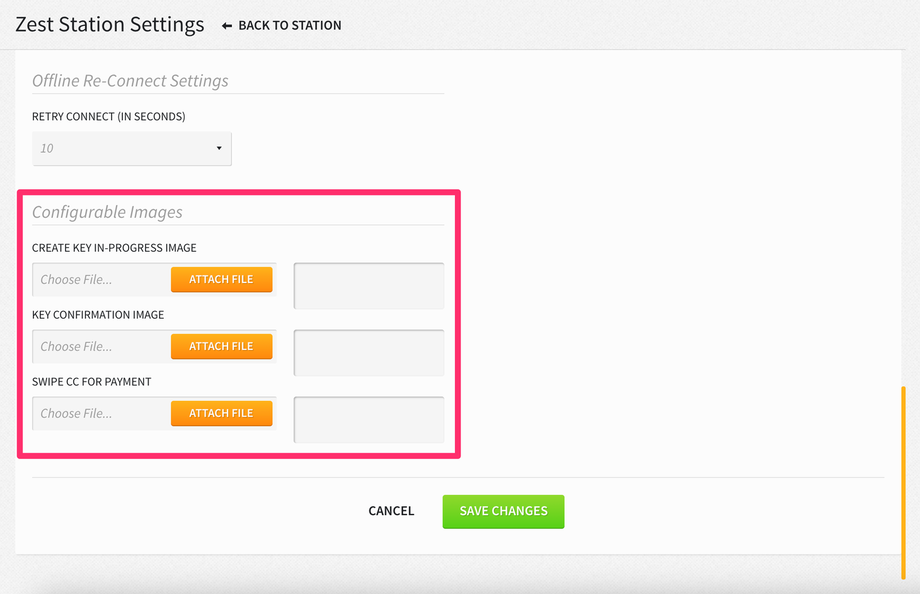The width and height of the screenshot is (920, 594).
Task: Cancel the settings changes
Action: coord(391,511)
